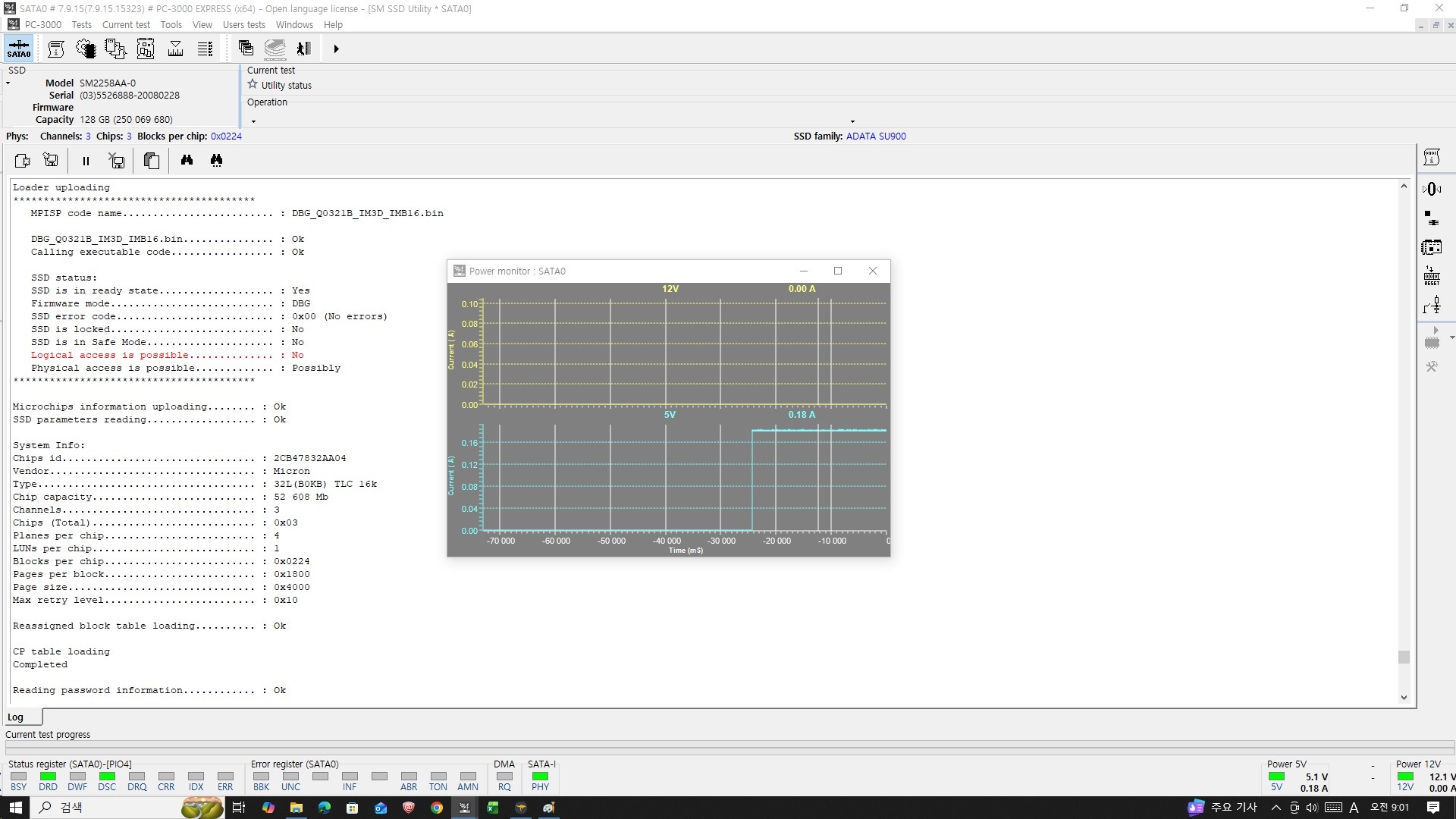Open File Explorer from the taskbar
This screenshot has width=1456, height=819.
pyautogui.click(x=296, y=808)
